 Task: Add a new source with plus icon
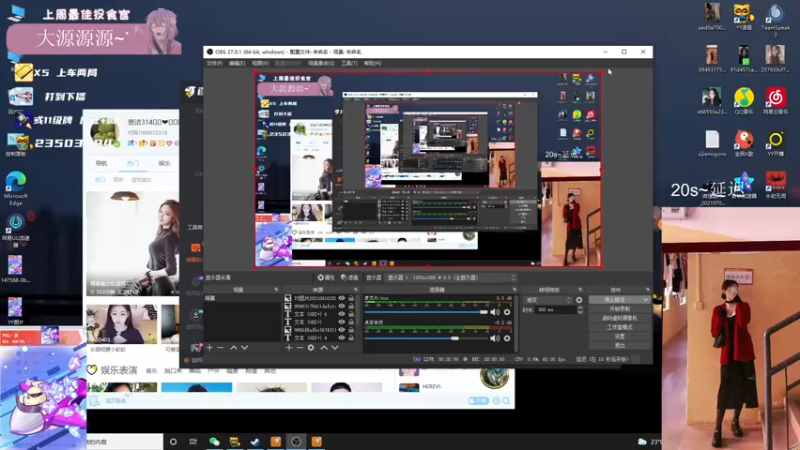coord(289,347)
